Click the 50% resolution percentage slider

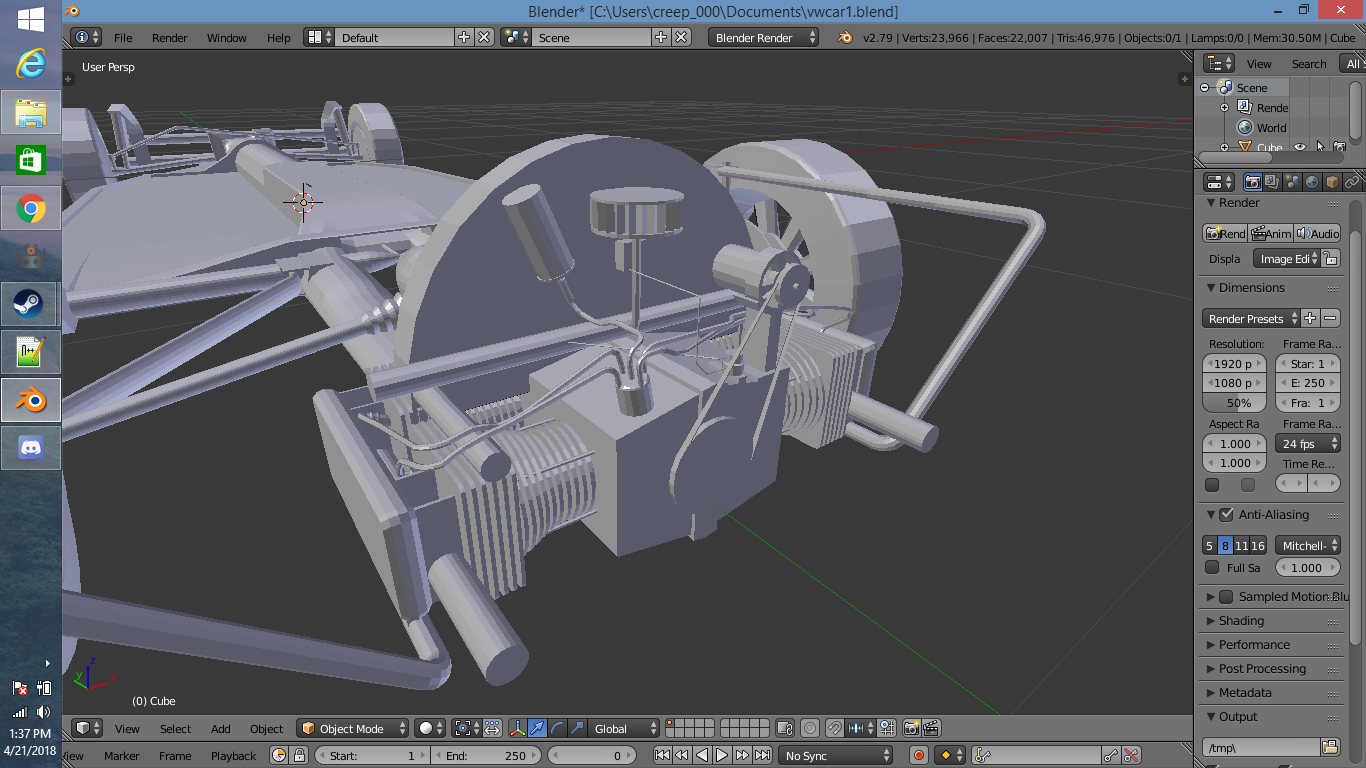[x=1235, y=403]
